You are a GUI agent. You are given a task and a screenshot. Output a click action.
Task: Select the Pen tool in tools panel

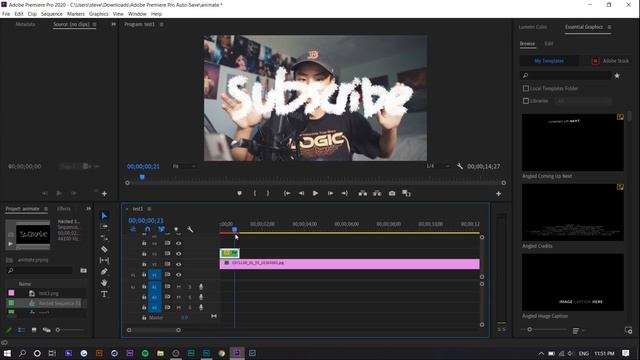pos(104,271)
